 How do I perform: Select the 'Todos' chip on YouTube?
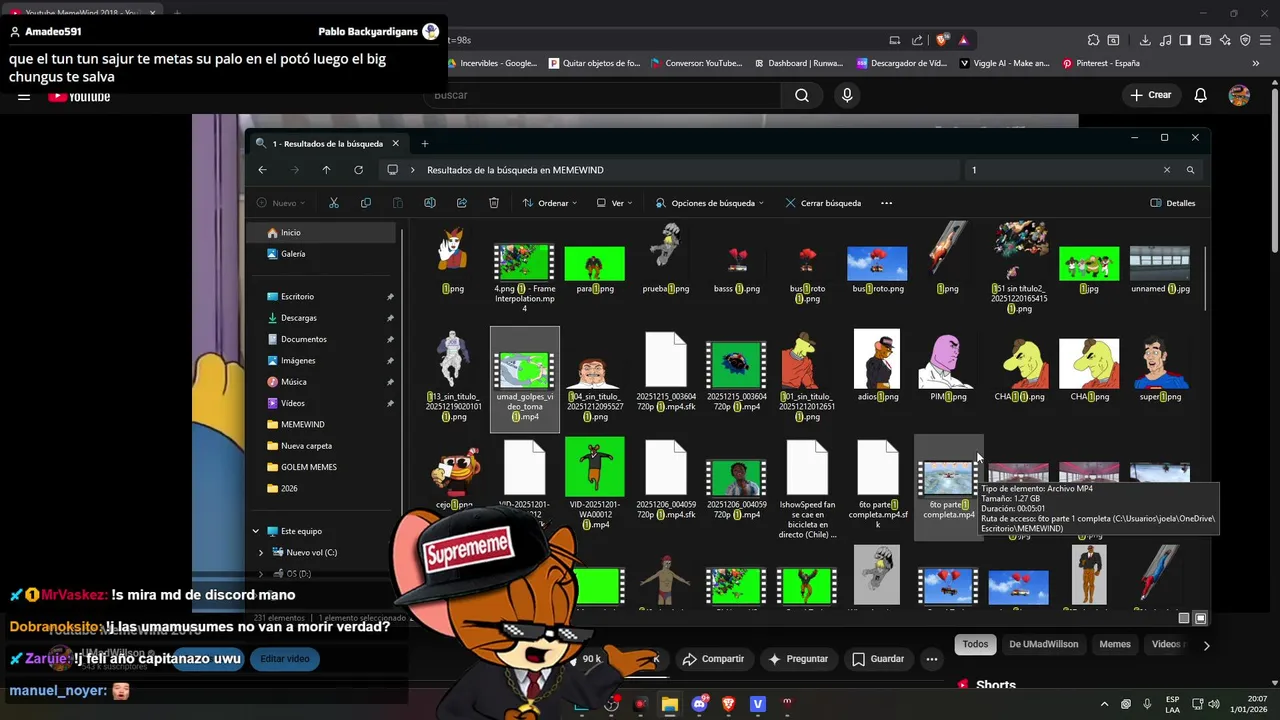975,644
